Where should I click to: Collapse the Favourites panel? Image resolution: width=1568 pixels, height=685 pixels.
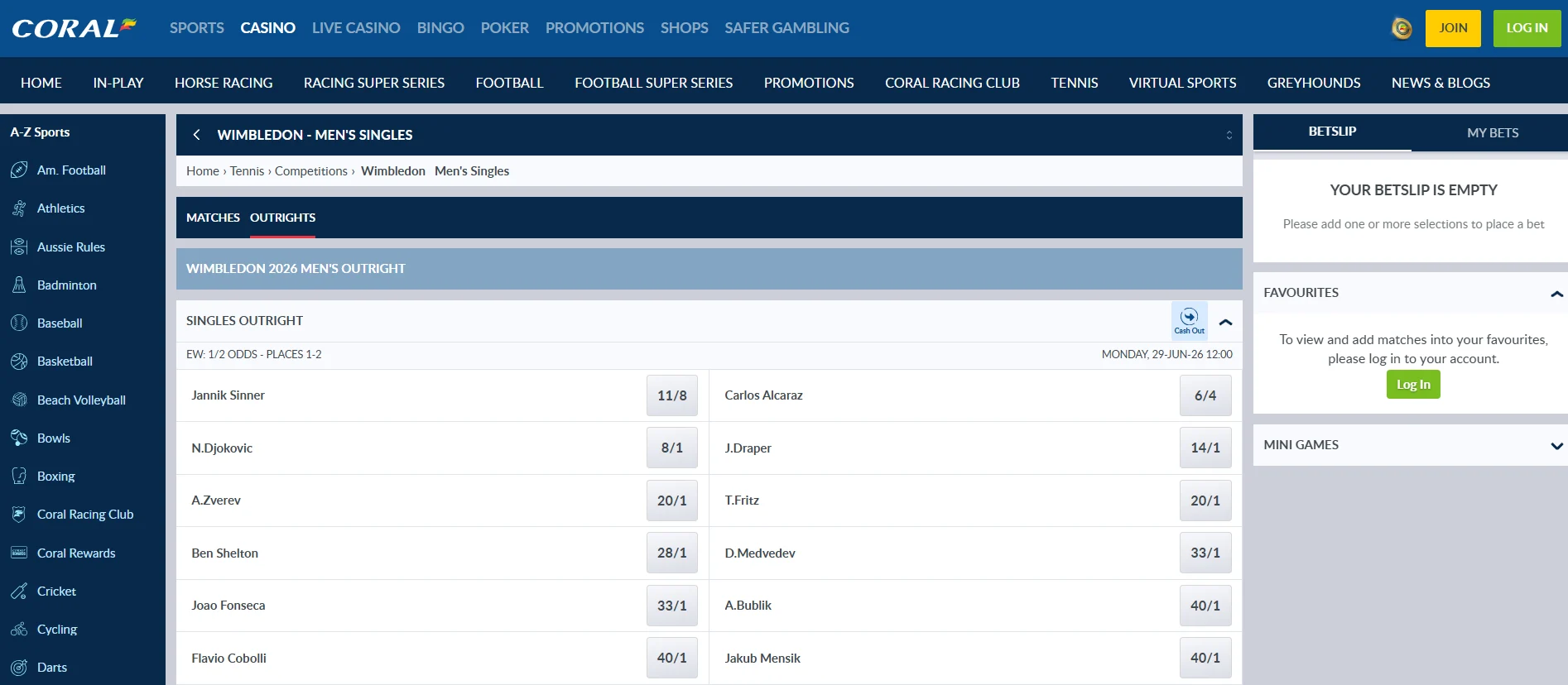tap(1556, 294)
